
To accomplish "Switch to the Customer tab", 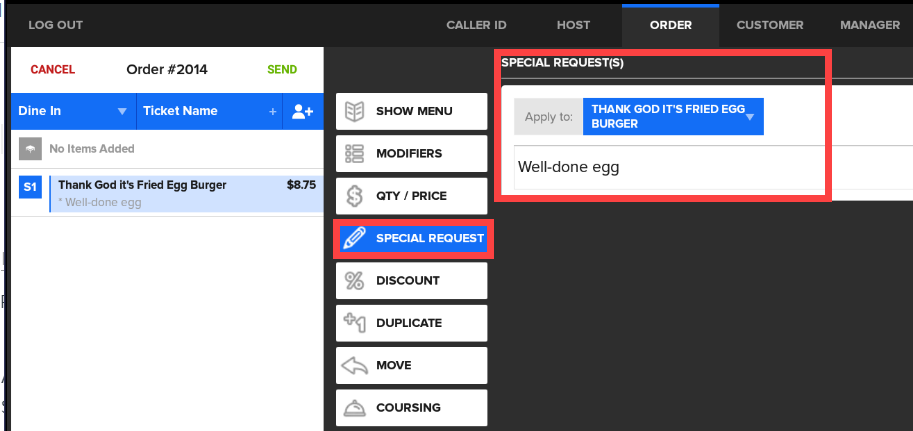I will (x=770, y=25).
